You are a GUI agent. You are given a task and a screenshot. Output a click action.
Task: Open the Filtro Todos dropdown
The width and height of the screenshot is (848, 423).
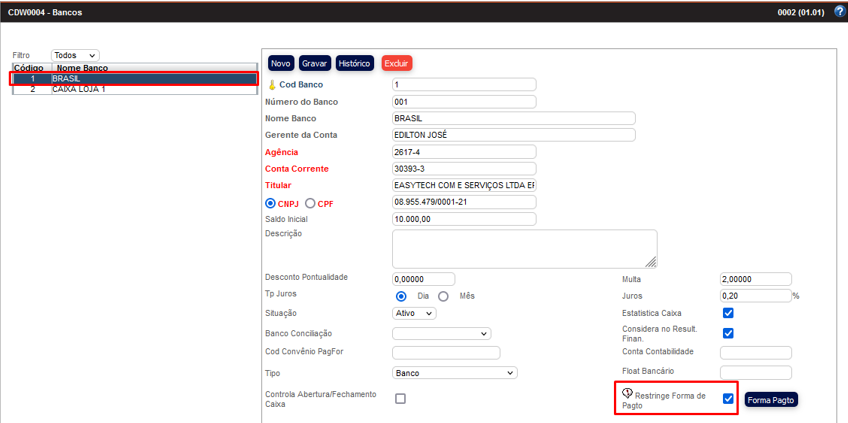tap(75, 56)
